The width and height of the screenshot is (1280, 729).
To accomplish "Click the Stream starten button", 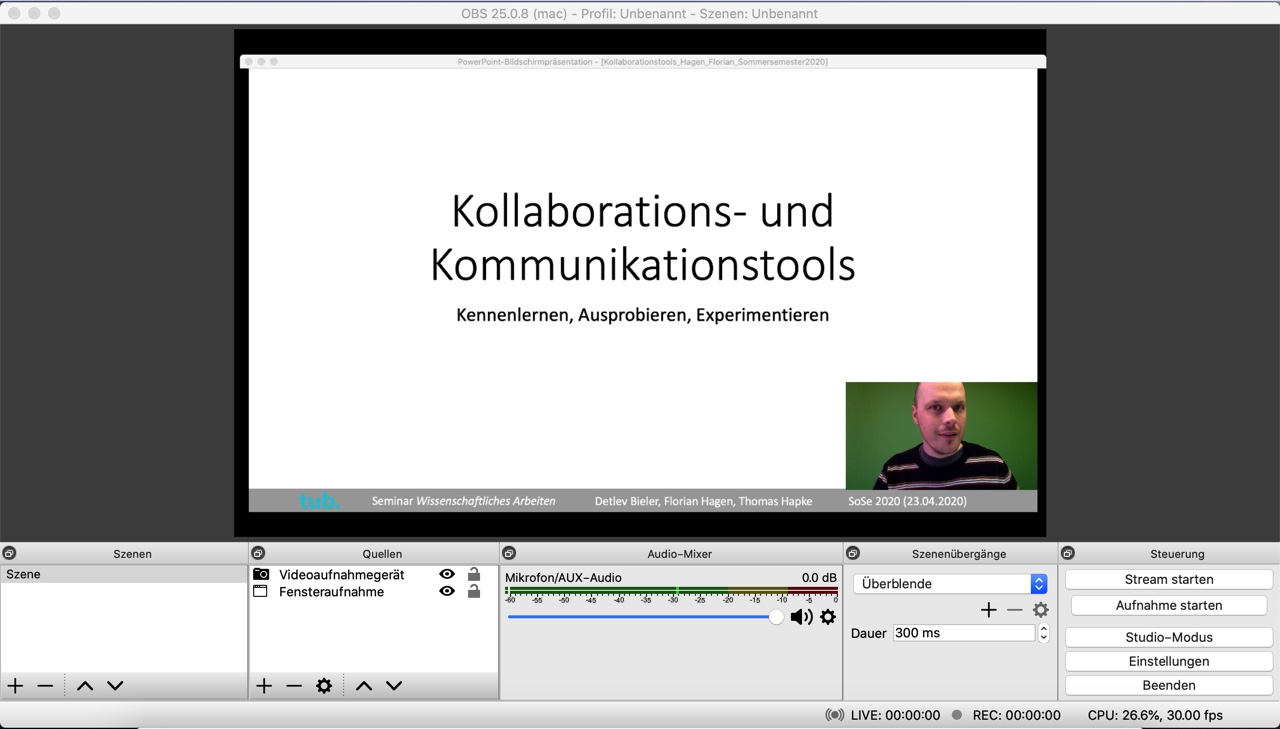I will [1168, 579].
